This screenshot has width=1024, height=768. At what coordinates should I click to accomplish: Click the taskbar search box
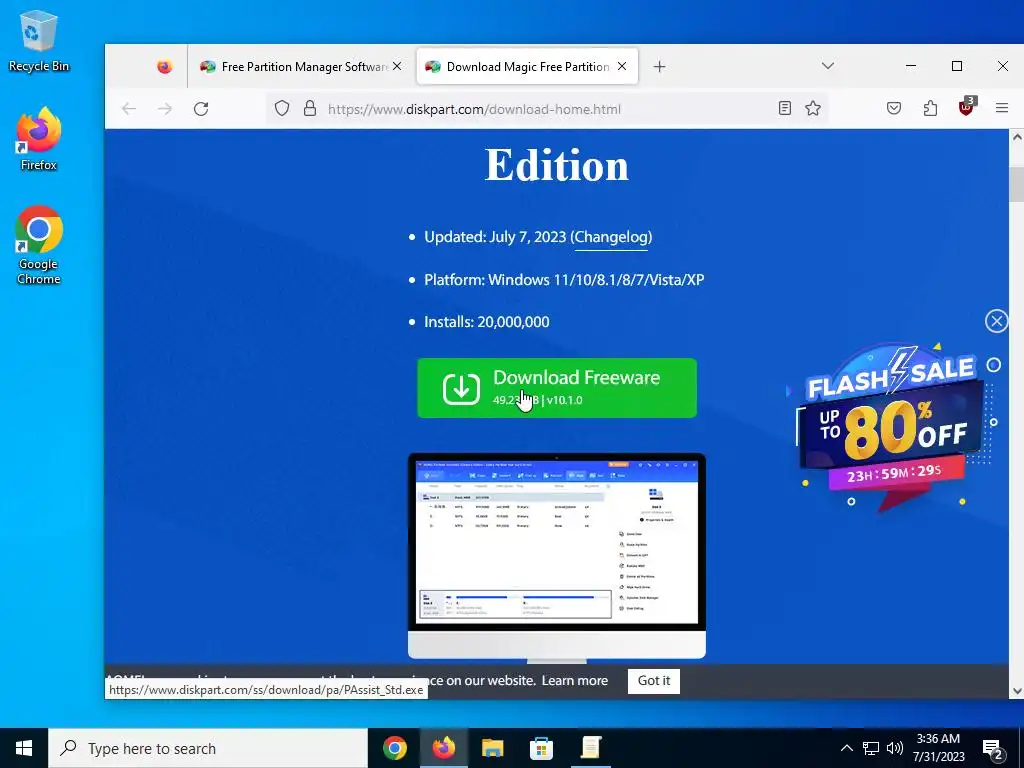coord(208,748)
